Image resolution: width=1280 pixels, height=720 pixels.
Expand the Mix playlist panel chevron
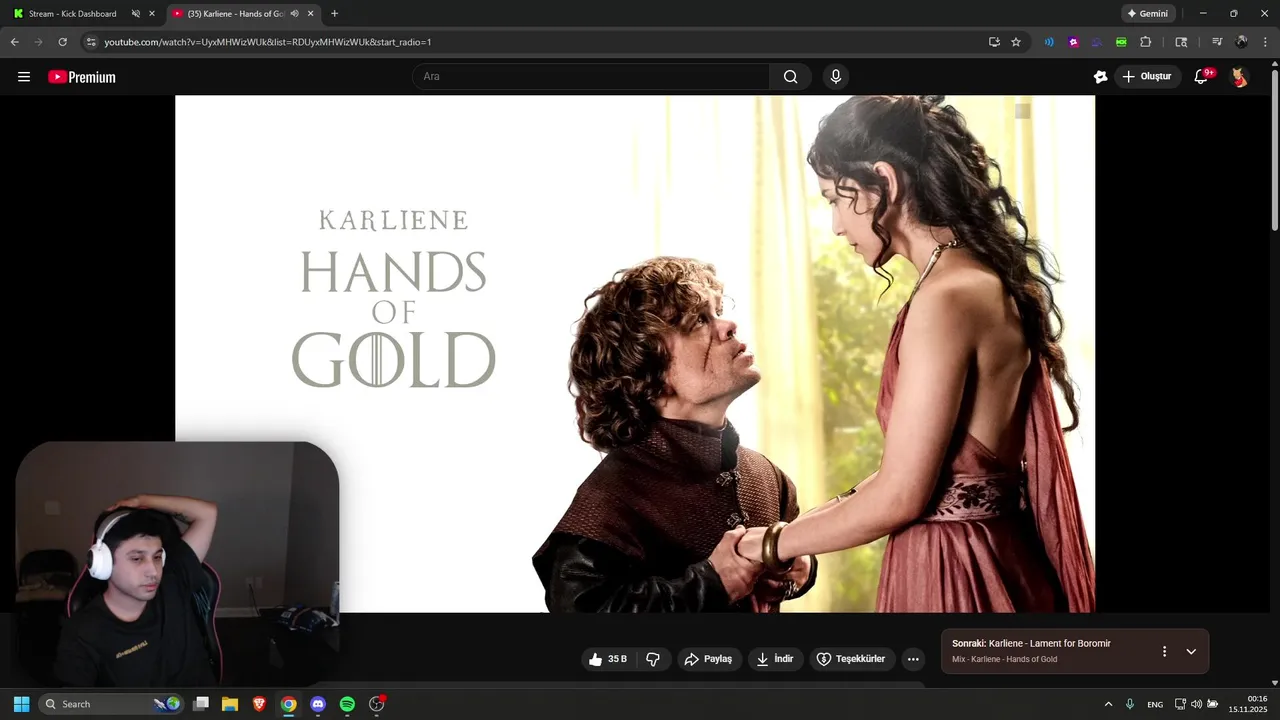click(1191, 651)
